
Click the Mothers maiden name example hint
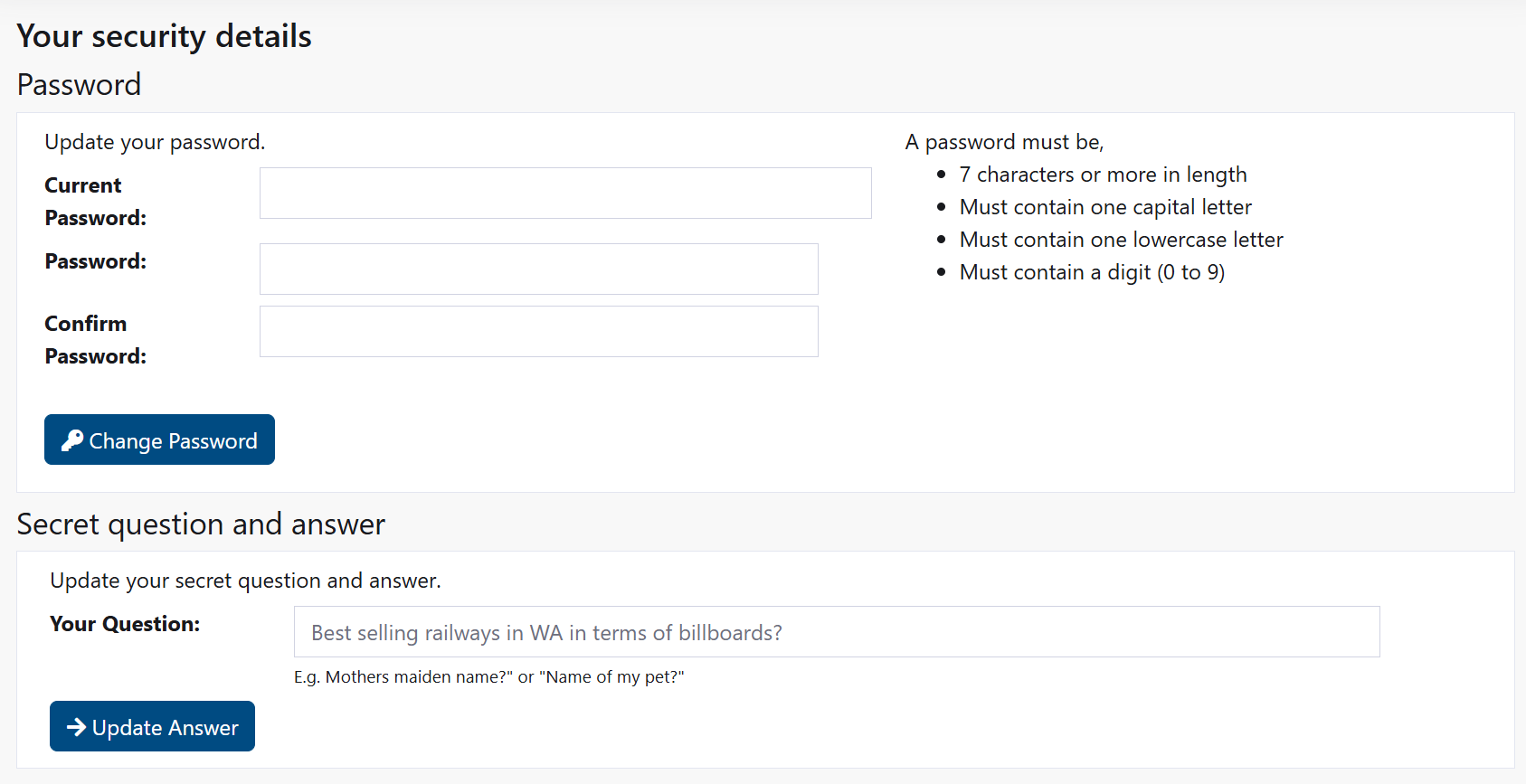click(x=489, y=676)
